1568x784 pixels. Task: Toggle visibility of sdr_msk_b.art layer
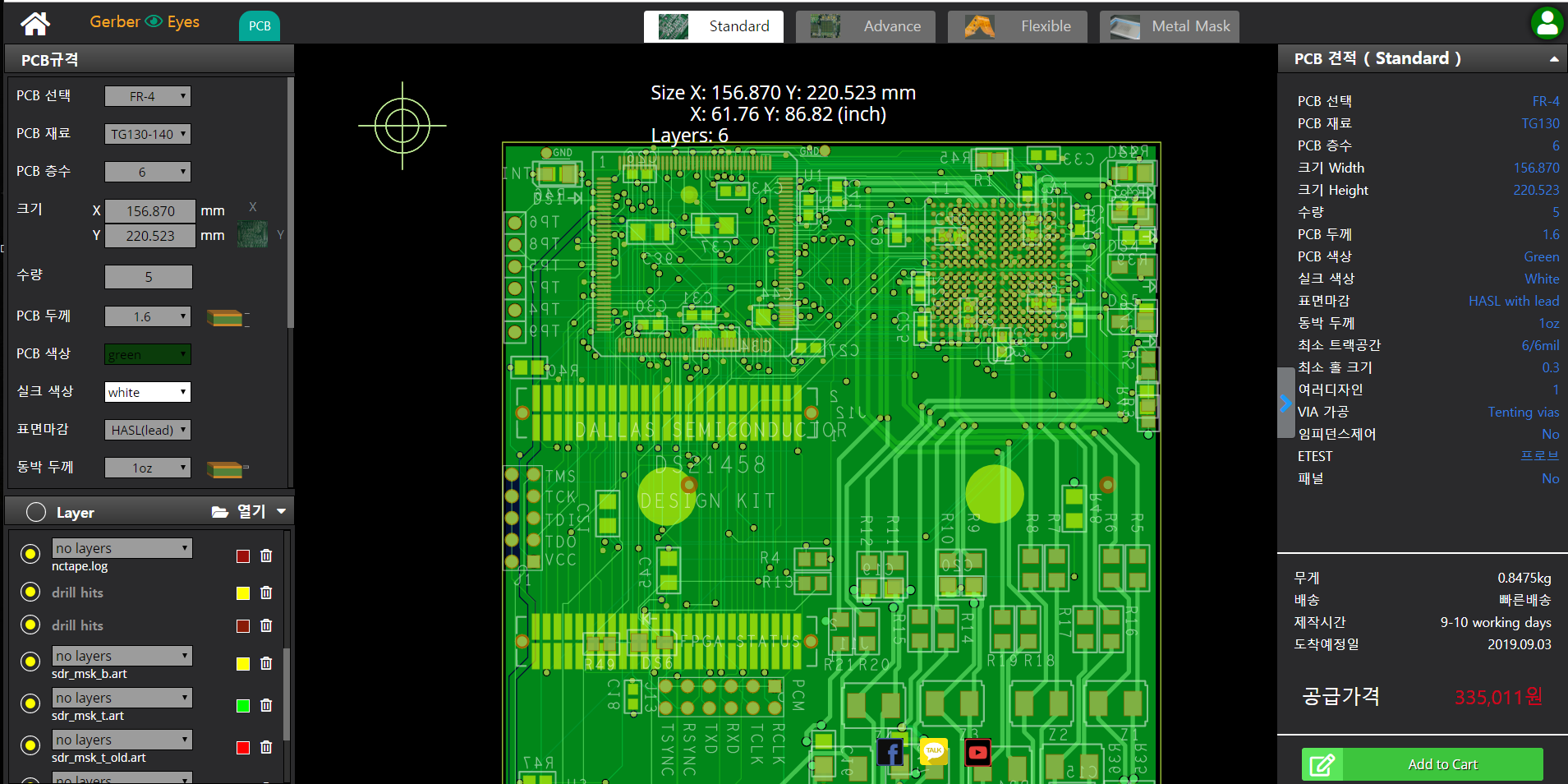[x=30, y=662]
